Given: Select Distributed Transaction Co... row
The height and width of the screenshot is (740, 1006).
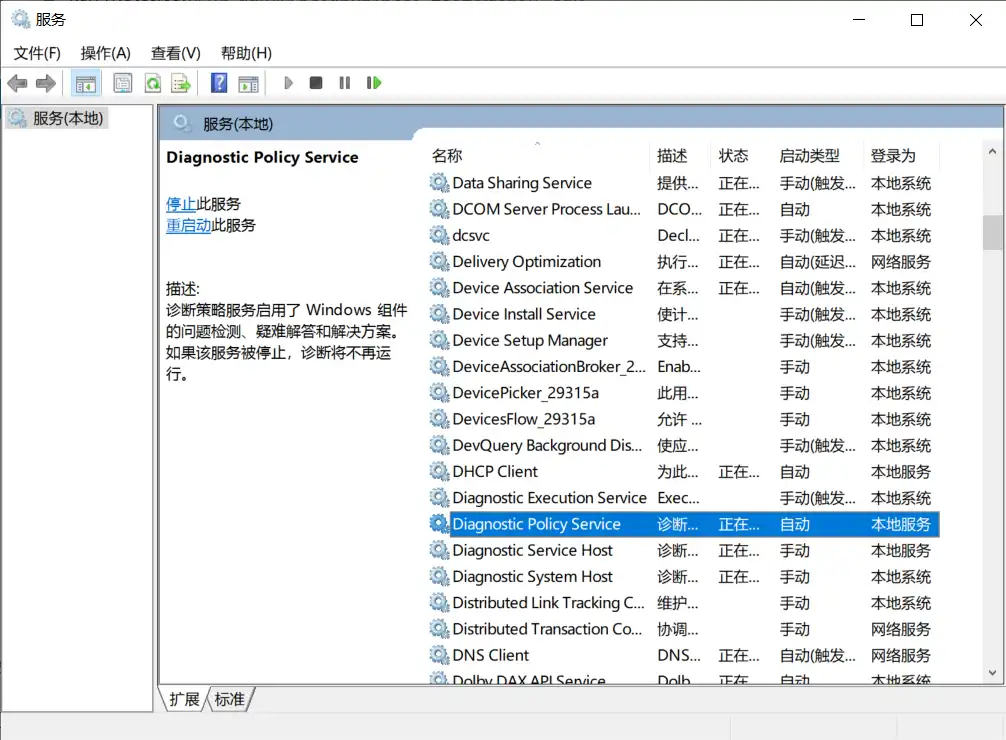Looking at the screenshot, I should (683, 629).
